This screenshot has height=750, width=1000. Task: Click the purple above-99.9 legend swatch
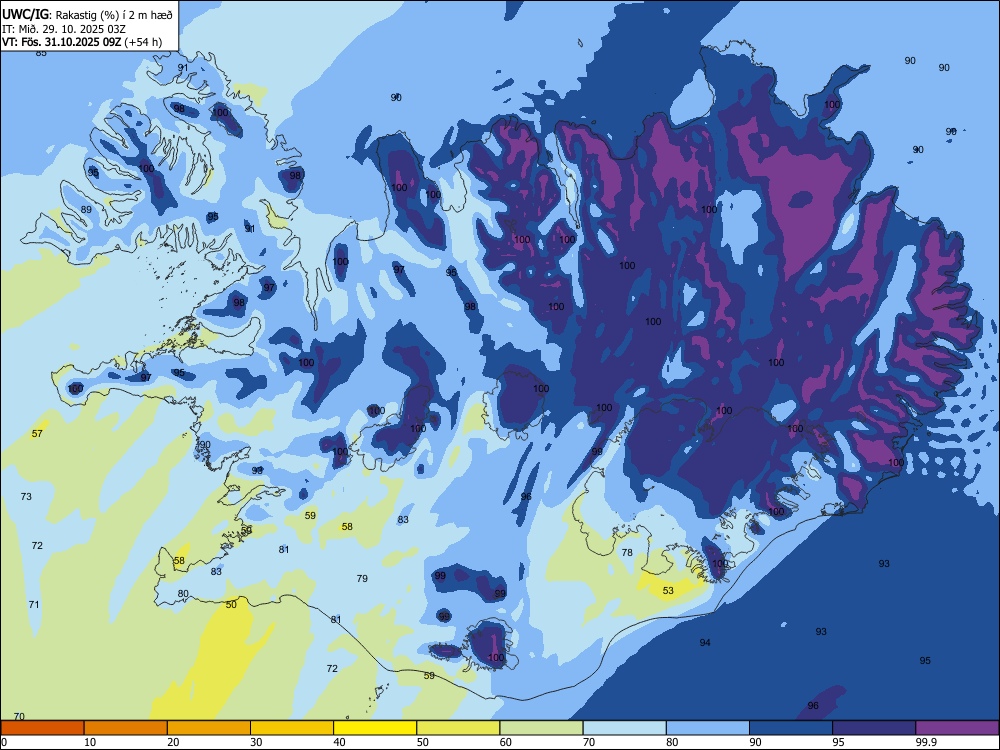coord(957,728)
